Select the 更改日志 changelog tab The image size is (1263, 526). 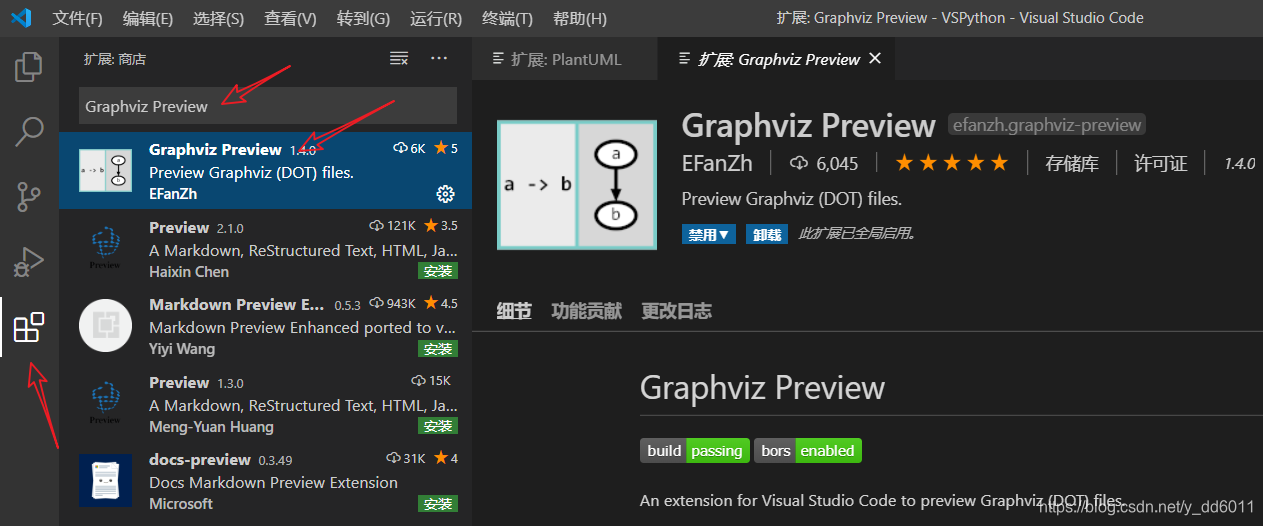point(677,311)
